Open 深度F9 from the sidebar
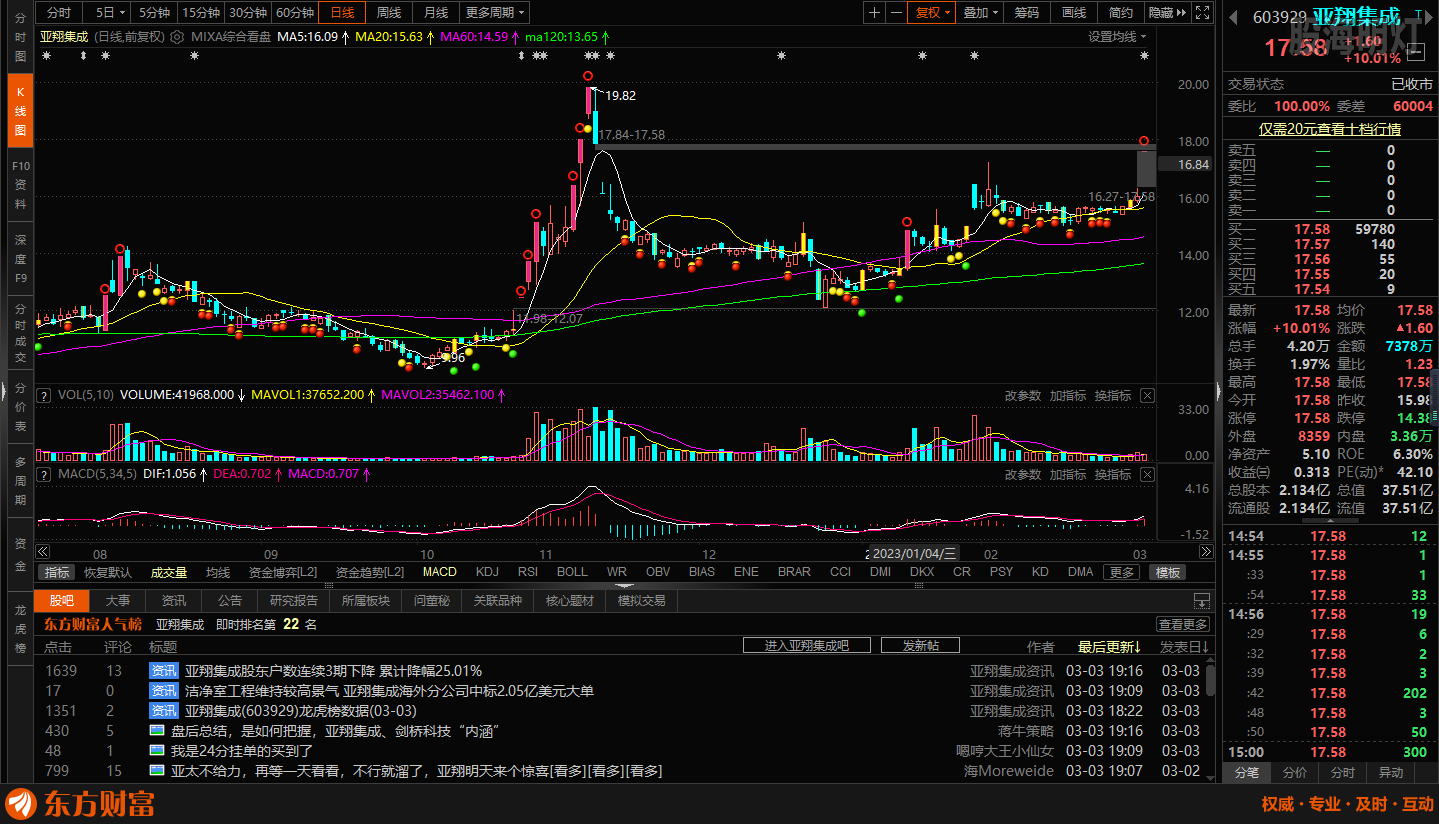Image resolution: width=1439 pixels, height=824 pixels. (20, 258)
